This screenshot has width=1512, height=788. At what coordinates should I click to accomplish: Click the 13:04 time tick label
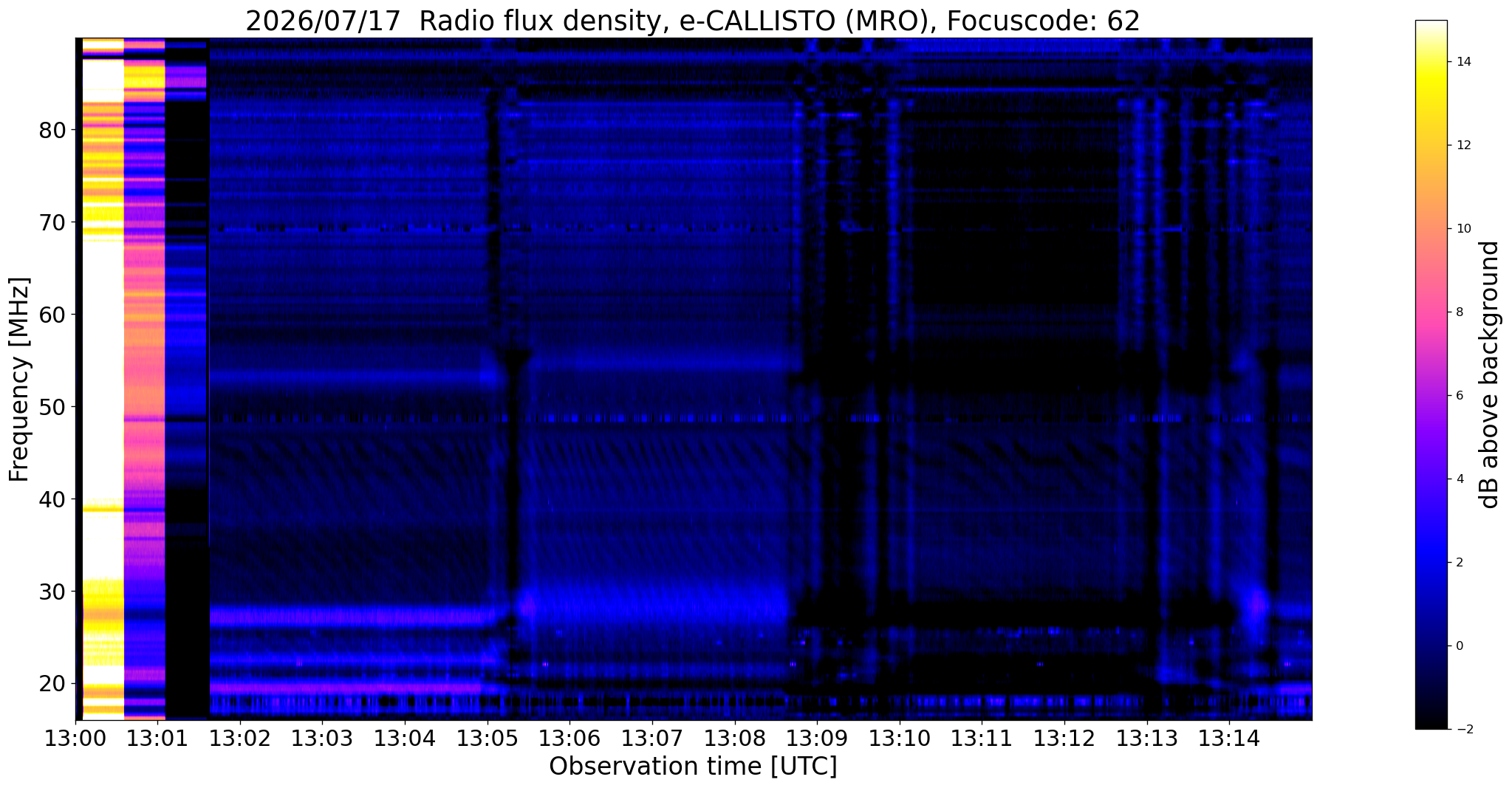click(406, 738)
